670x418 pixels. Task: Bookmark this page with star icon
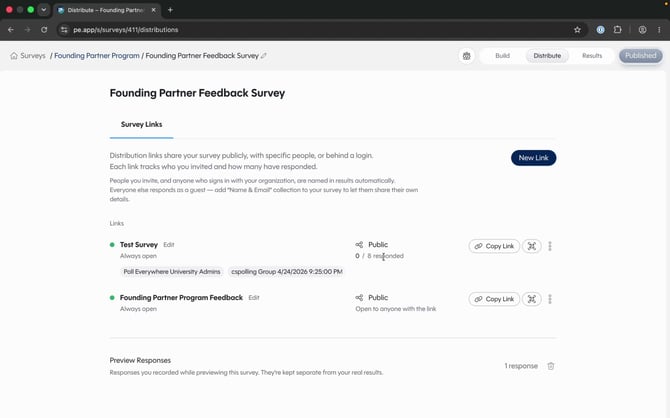[577, 29]
